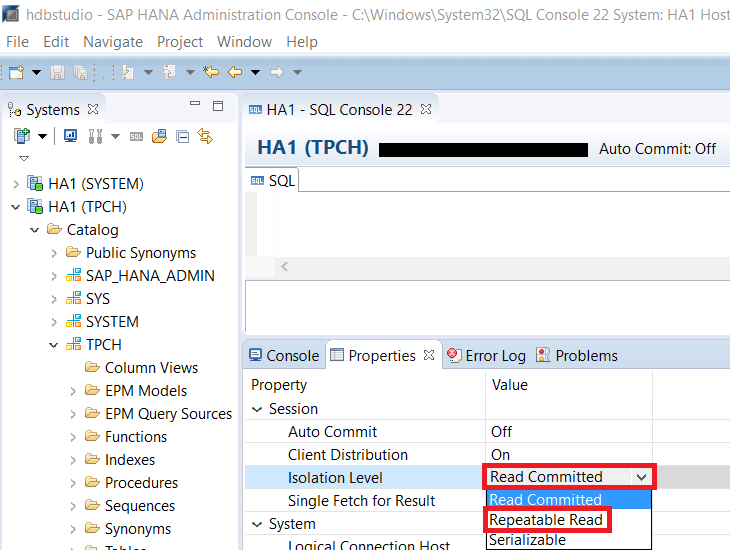Click the New wizard toolbar icon
The width and height of the screenshot is (730, 550).
[16, 72]
